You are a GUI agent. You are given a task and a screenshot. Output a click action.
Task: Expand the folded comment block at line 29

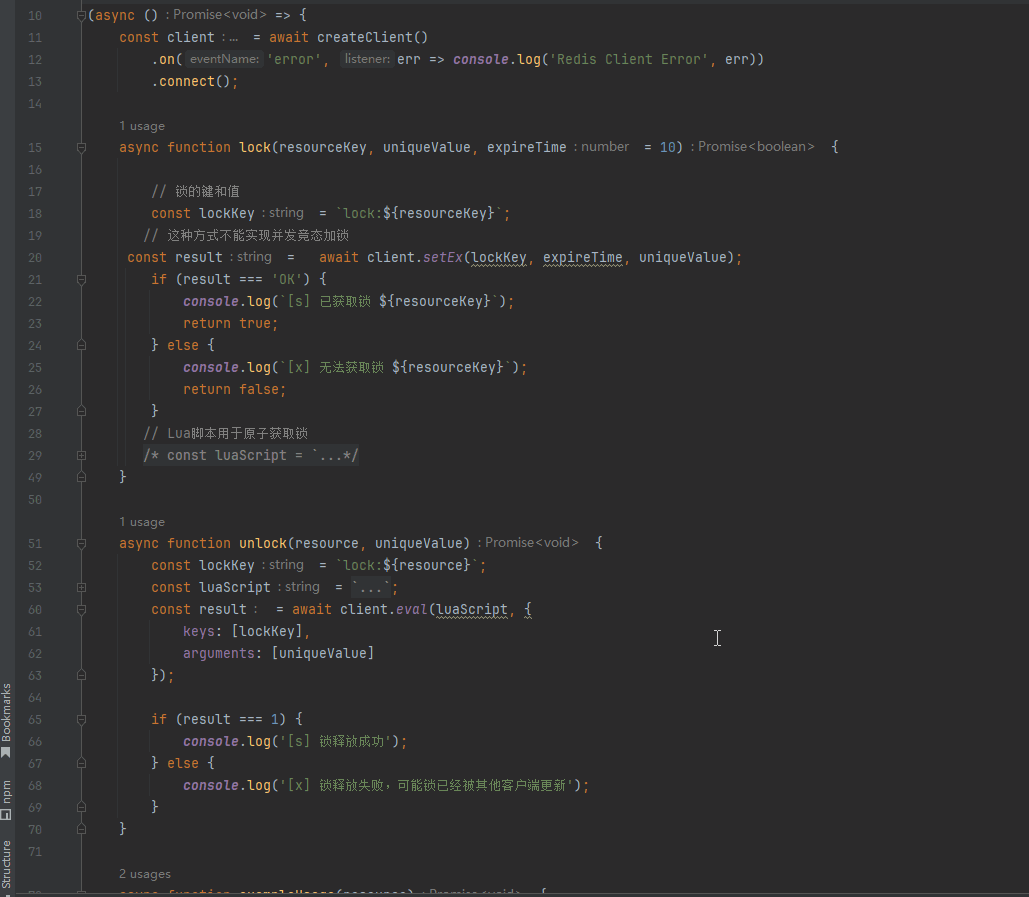tap(81, 455)
